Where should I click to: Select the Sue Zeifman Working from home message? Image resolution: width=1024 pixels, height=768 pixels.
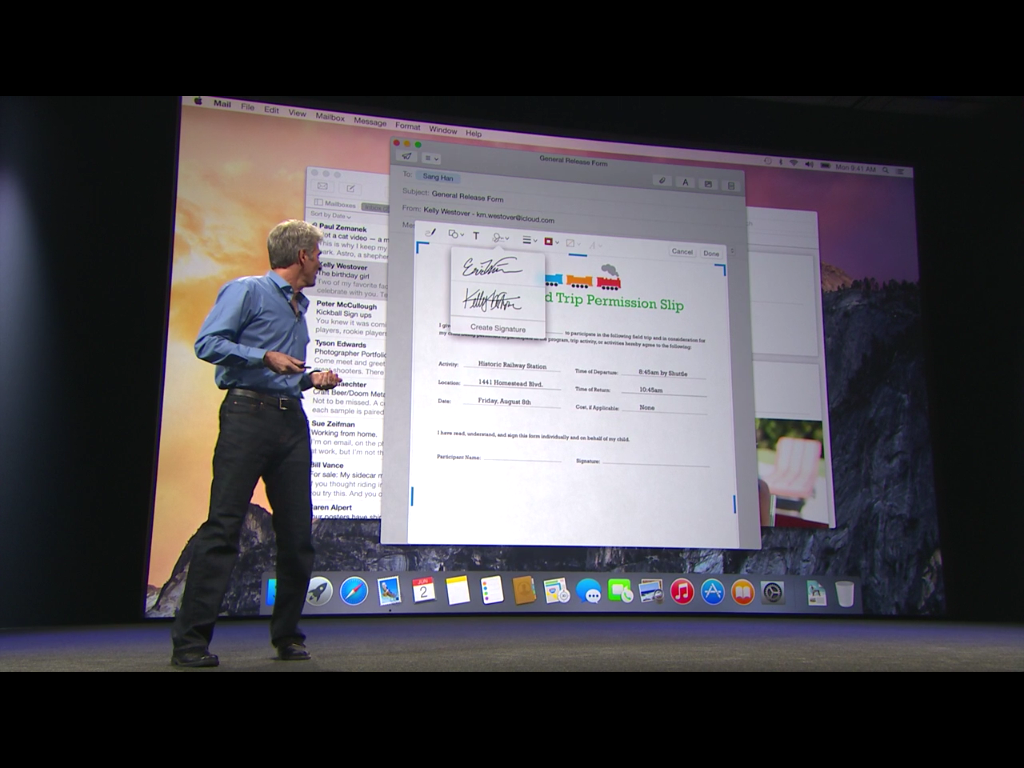tap(345, 438)
